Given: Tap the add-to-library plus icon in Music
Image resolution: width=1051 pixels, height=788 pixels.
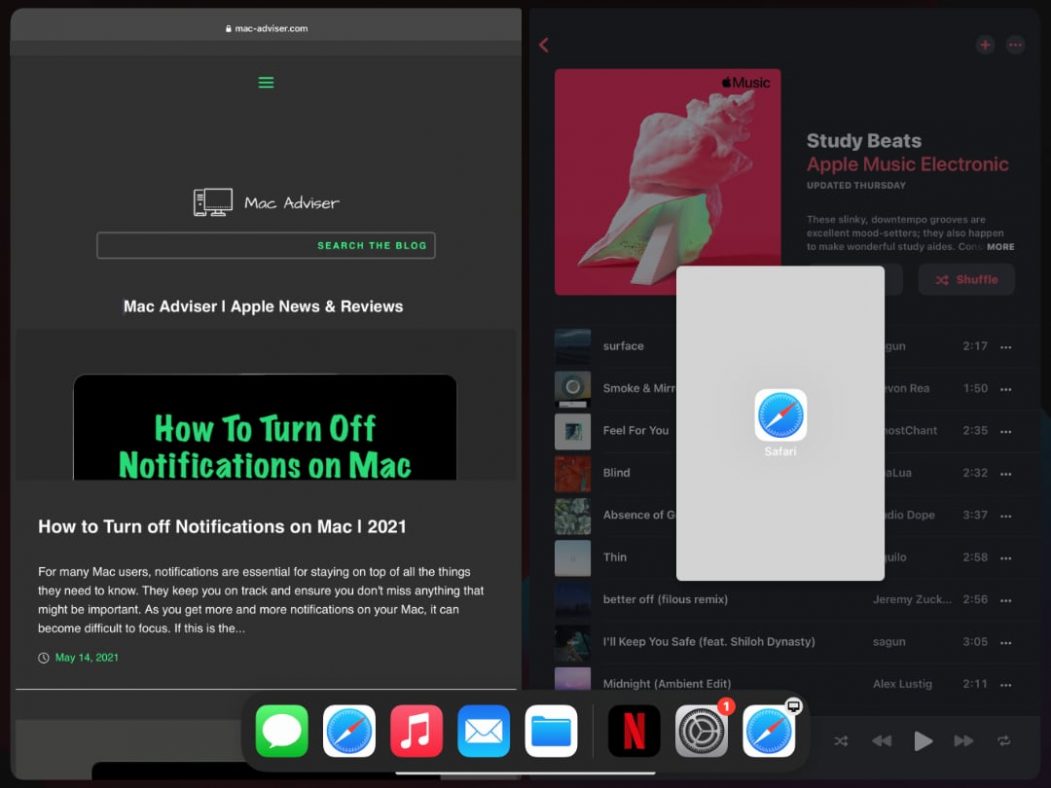Looking at the screenshot, I should [x=985, y=44].
